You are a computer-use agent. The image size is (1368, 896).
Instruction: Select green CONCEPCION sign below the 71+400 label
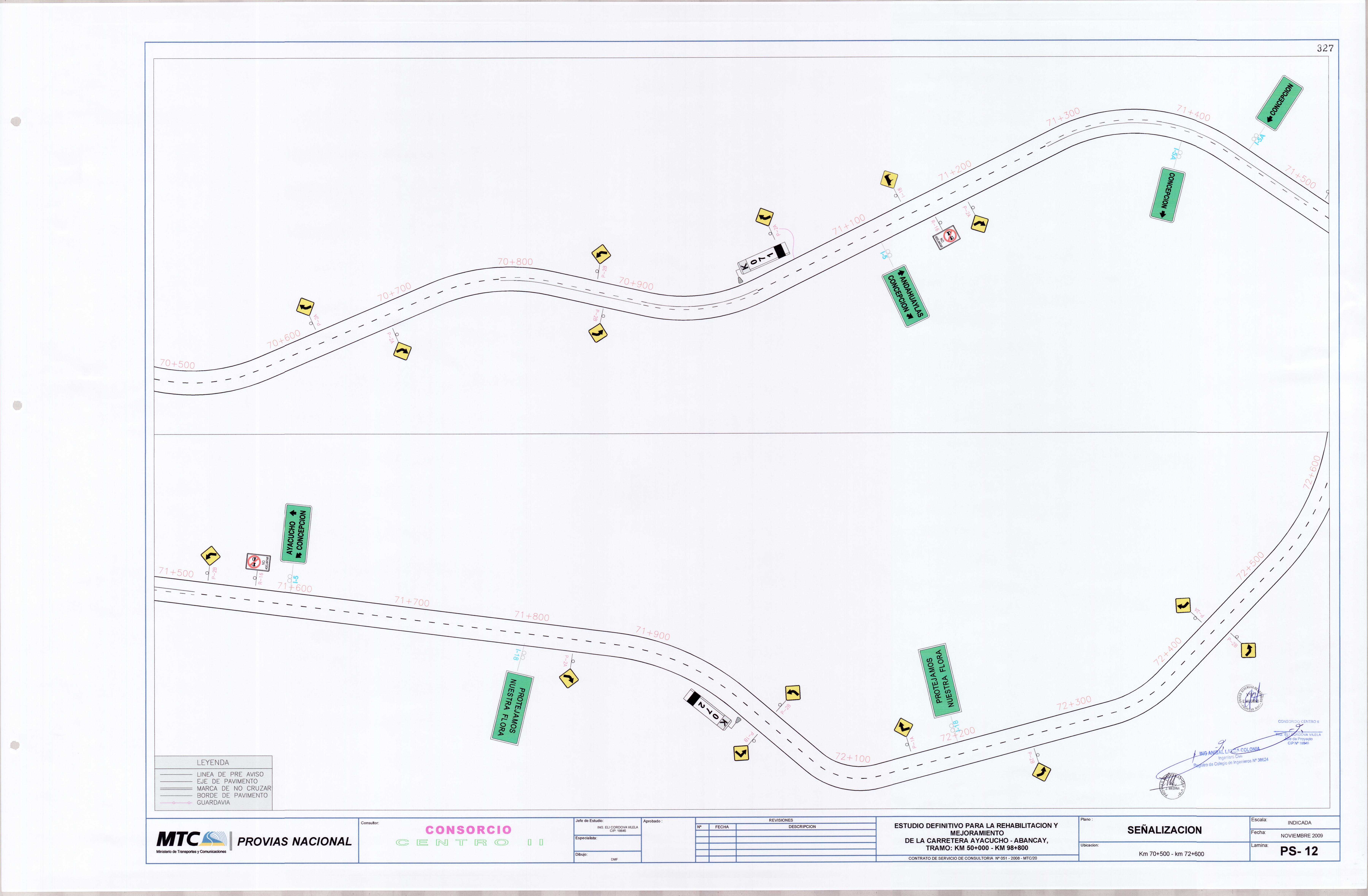point(1167,195)
